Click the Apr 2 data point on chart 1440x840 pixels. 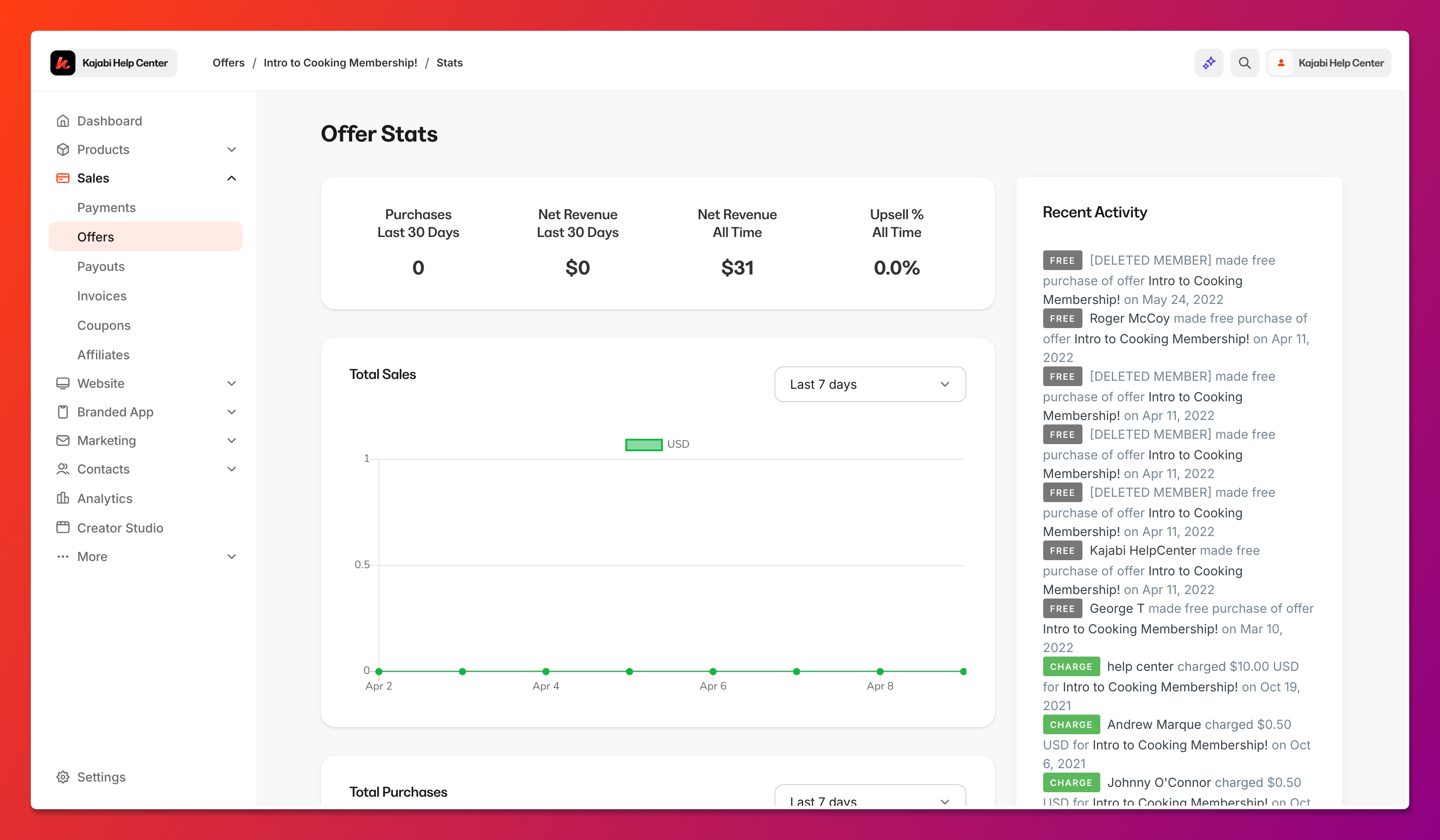379,671
